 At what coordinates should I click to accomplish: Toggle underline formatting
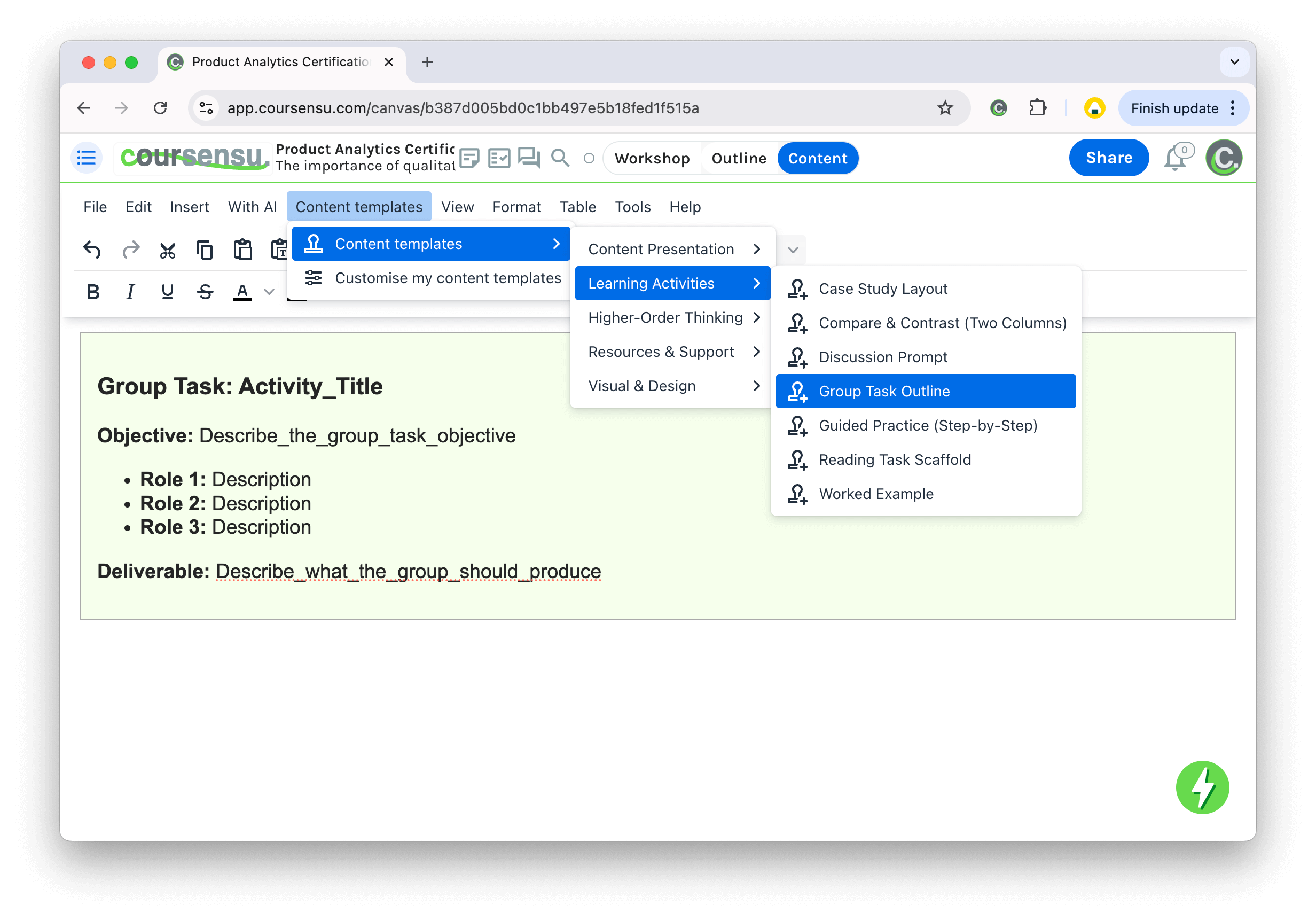tap(167, 292)
